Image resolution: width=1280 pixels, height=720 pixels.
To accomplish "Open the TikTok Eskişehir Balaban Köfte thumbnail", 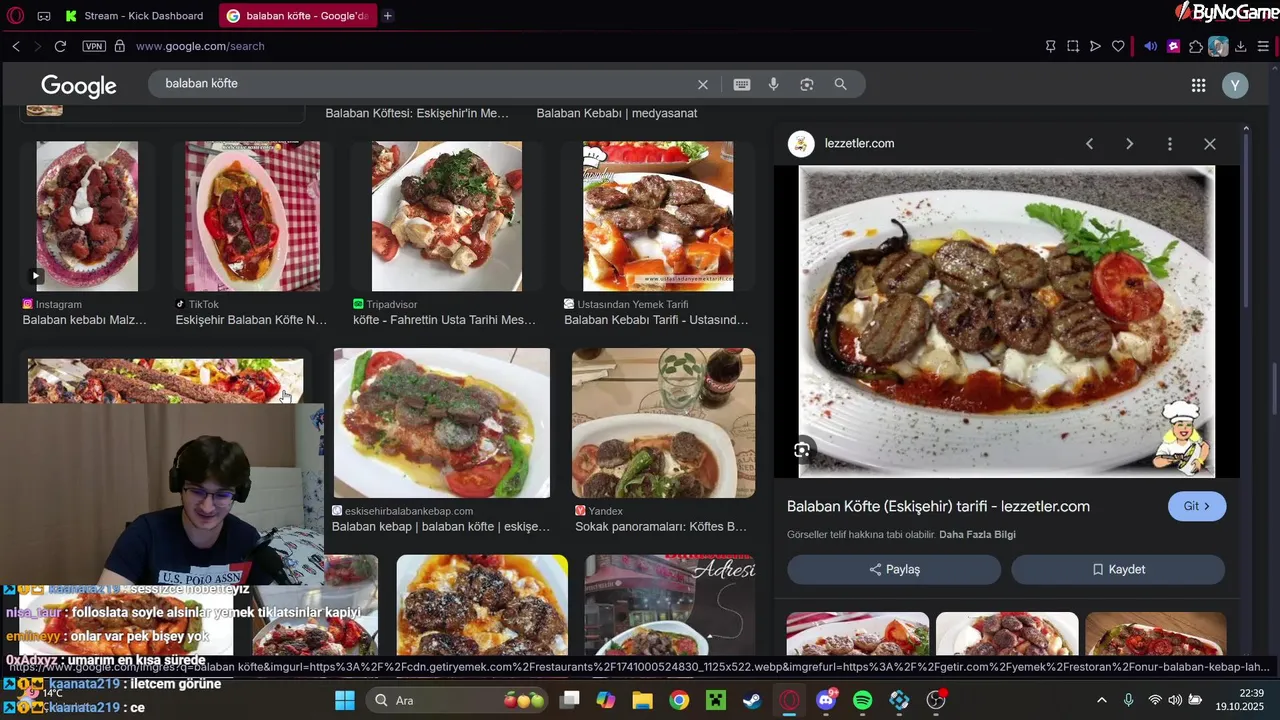I will (252, 216).
